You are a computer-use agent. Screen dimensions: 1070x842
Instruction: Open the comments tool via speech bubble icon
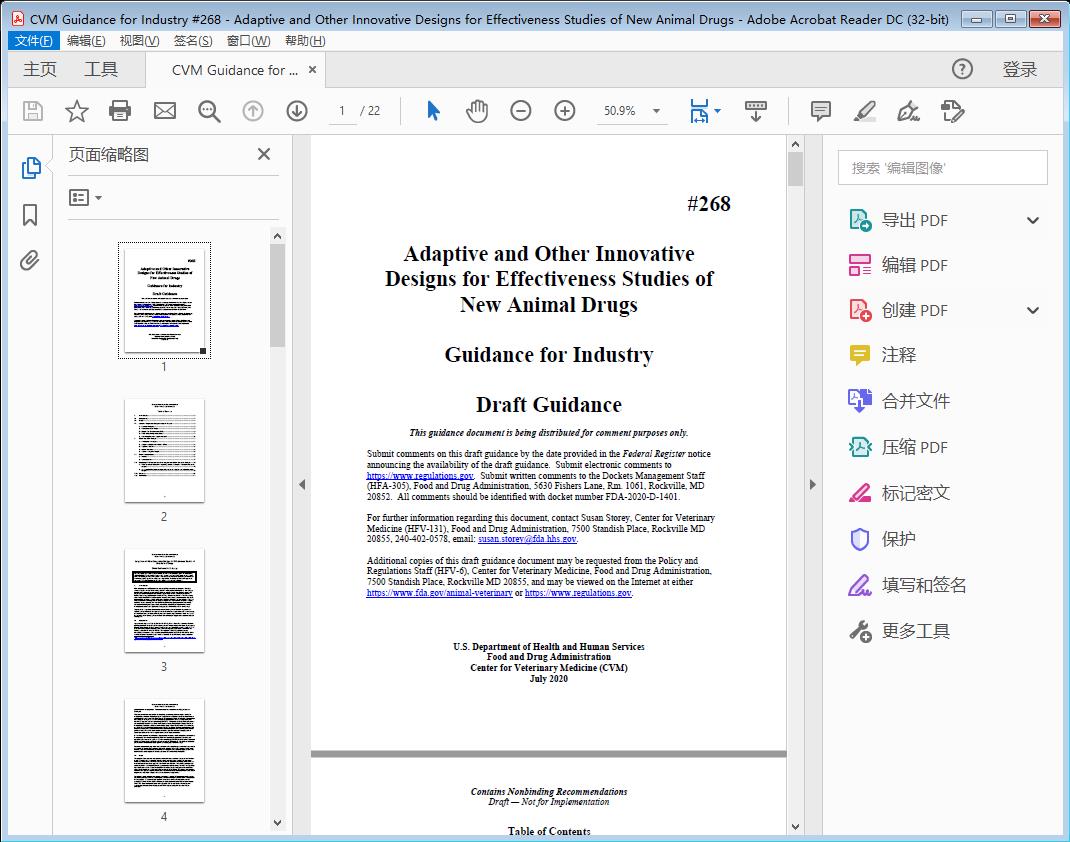click(820, 112)
